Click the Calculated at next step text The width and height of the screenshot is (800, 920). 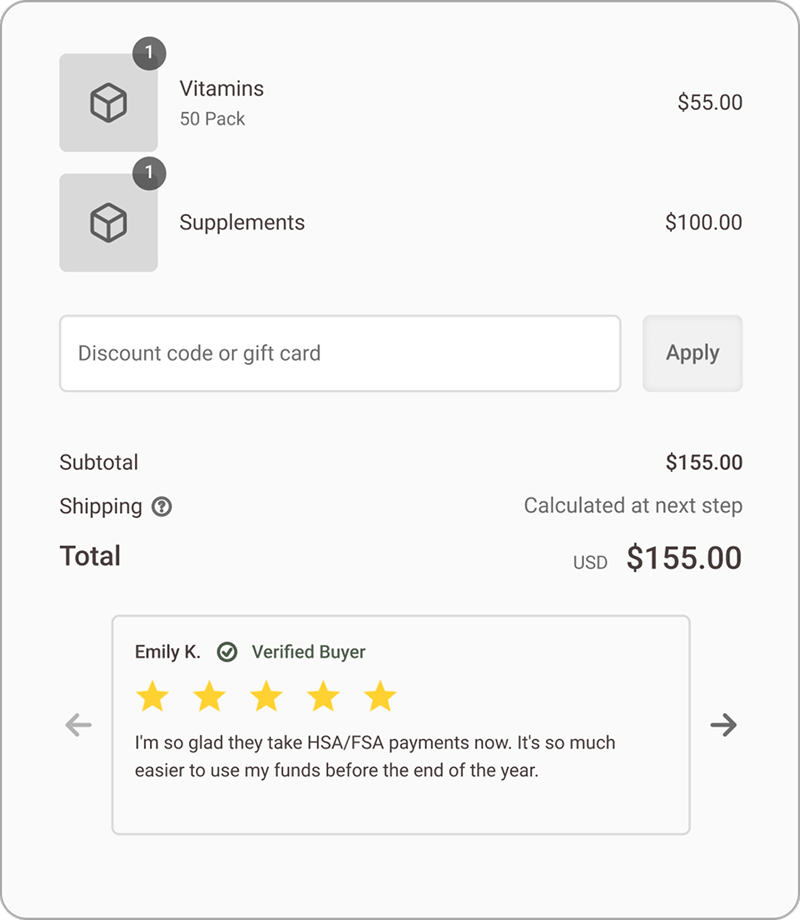pyautogui.click(x=633, y=506)
